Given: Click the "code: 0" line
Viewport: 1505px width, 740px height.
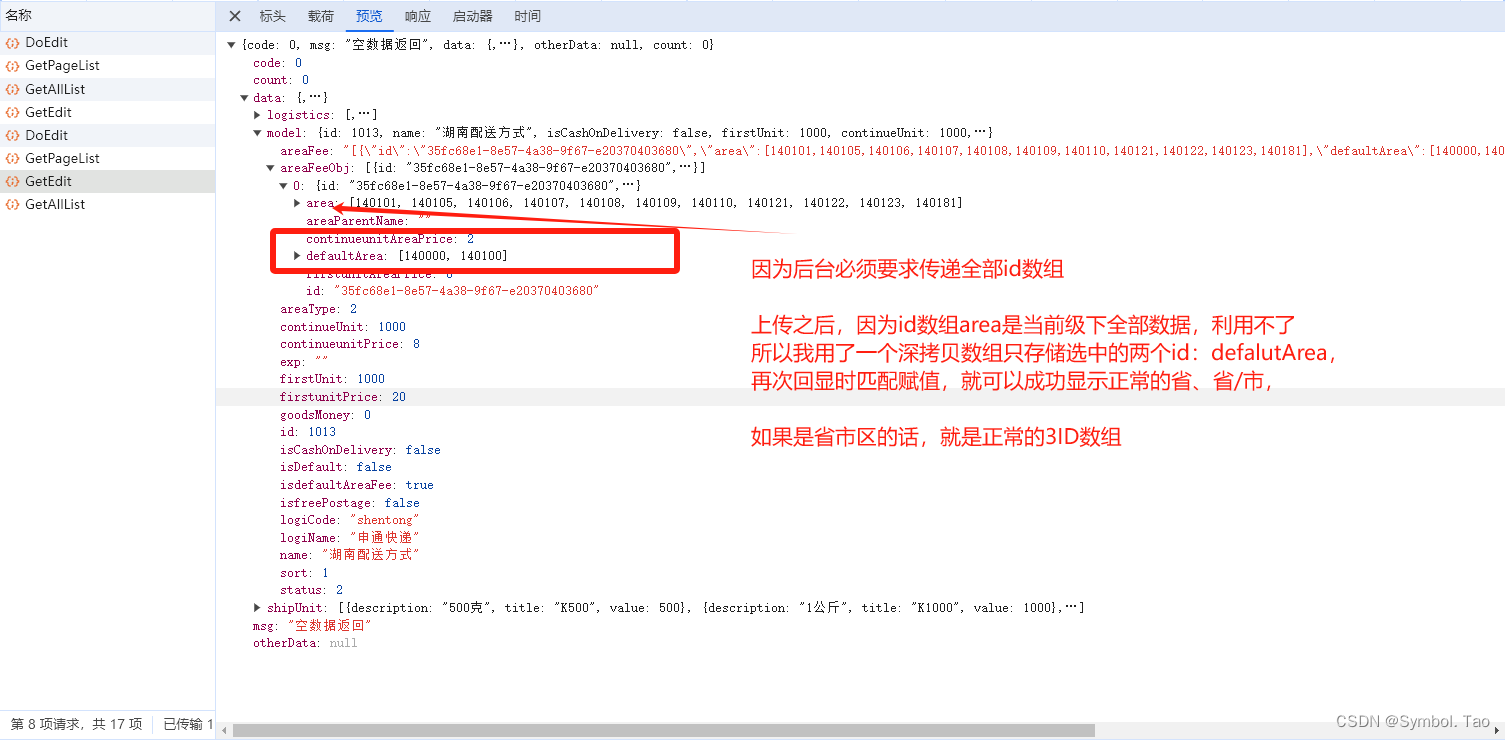Looking at the screenshot, I should click(277, 63).
